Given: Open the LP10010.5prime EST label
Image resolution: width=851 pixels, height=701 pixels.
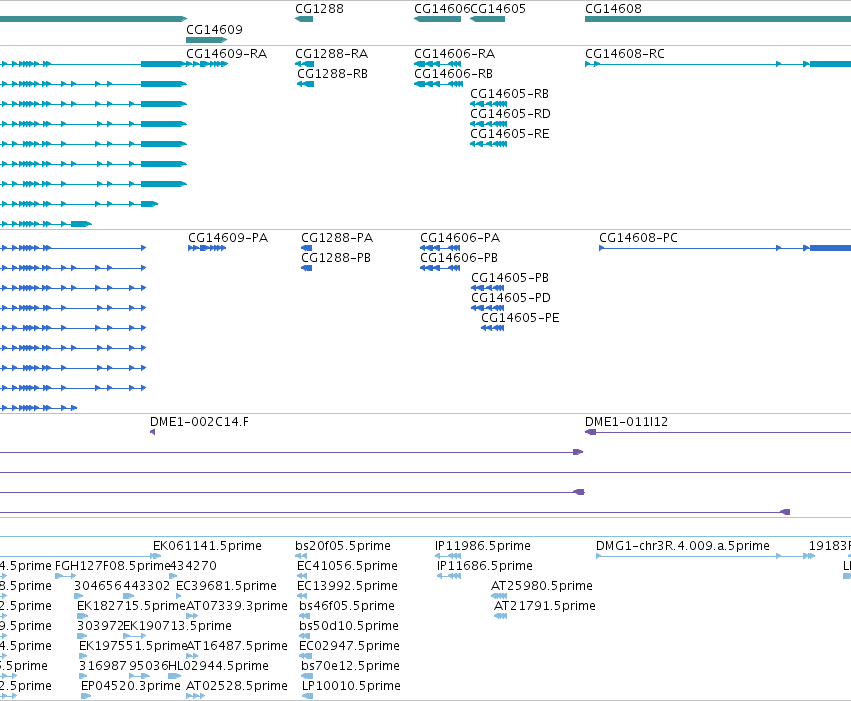Looking at the screenshot, I should [x=351, y=686].
